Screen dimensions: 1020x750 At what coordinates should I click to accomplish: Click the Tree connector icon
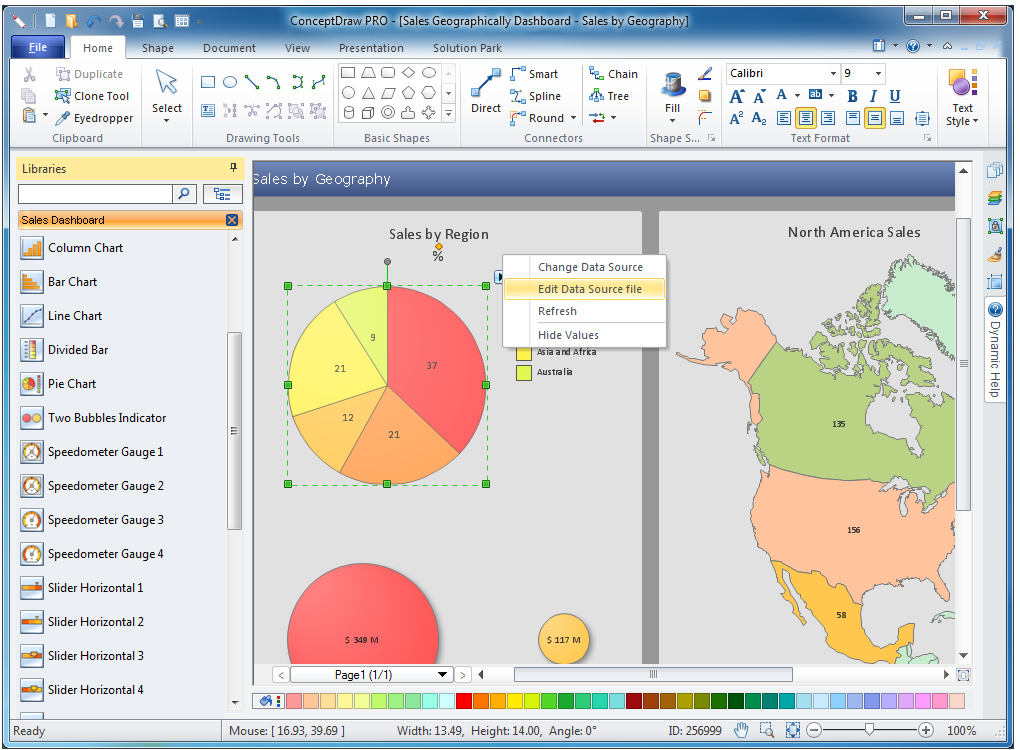click(608, 96)
